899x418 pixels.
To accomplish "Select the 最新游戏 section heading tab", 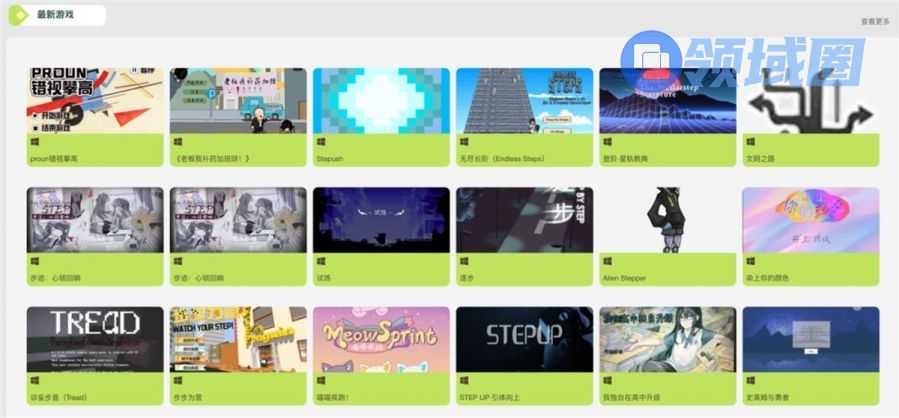I will (x=56, y=15).
